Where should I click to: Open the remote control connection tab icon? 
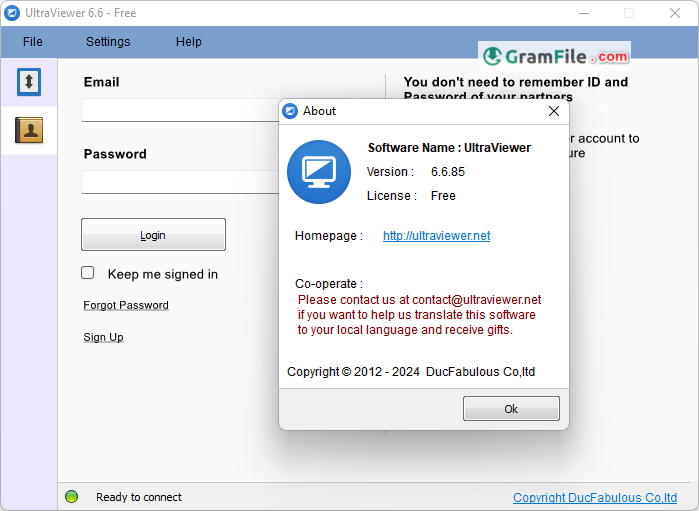[x=29, y=82]
